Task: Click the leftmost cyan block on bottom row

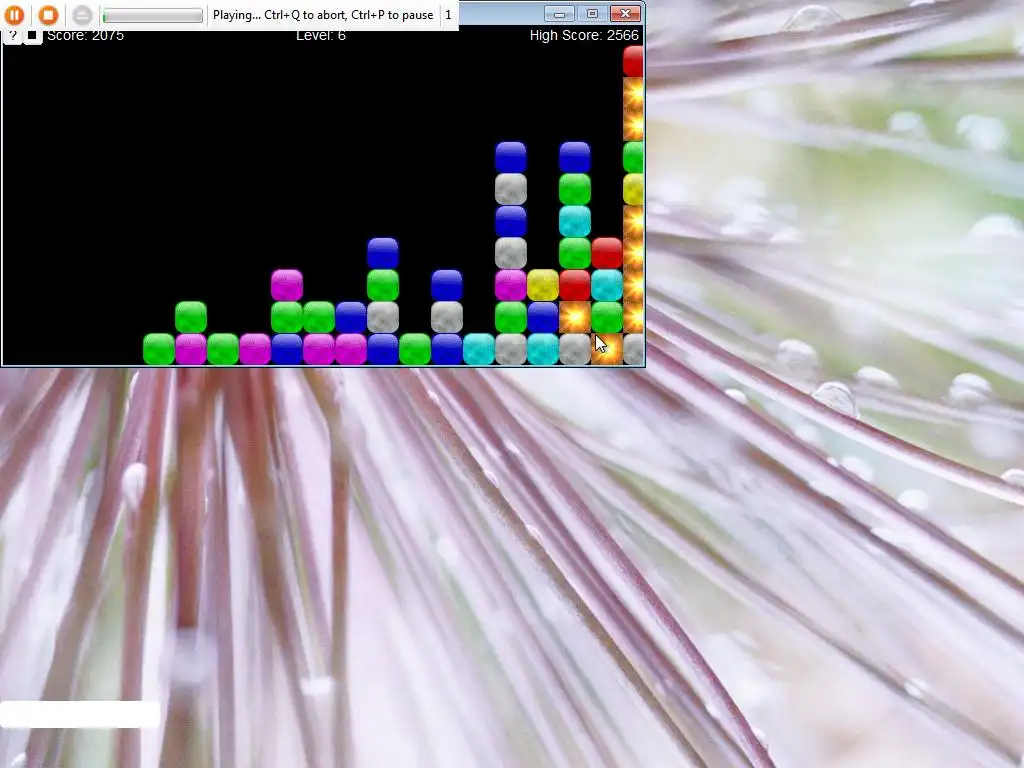Action: [479, 349]
